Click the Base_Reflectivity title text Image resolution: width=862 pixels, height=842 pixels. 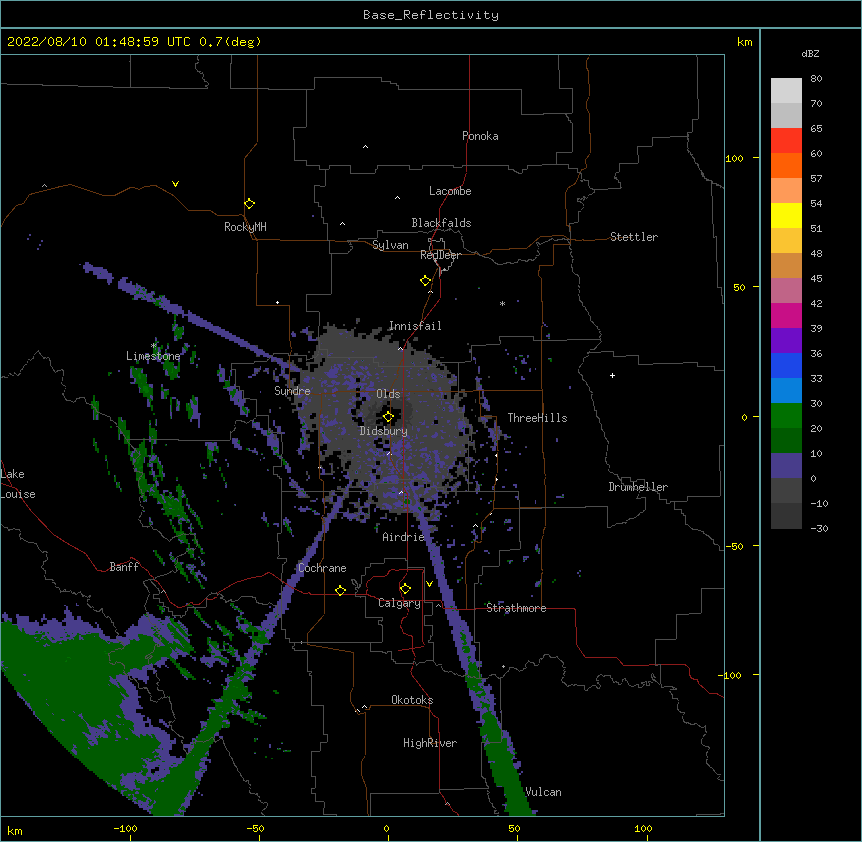(431, 15)
